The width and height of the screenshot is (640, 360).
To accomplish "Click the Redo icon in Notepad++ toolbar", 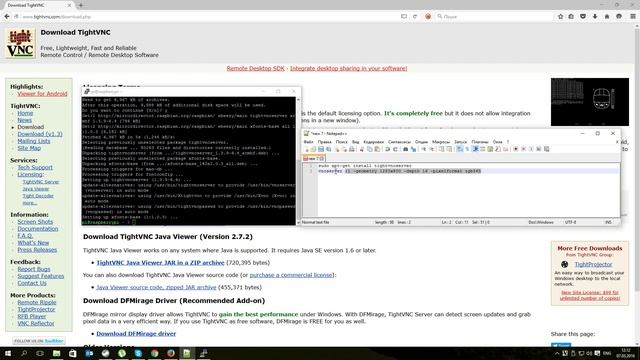I will pyautogui.click(x=395, y=149).
